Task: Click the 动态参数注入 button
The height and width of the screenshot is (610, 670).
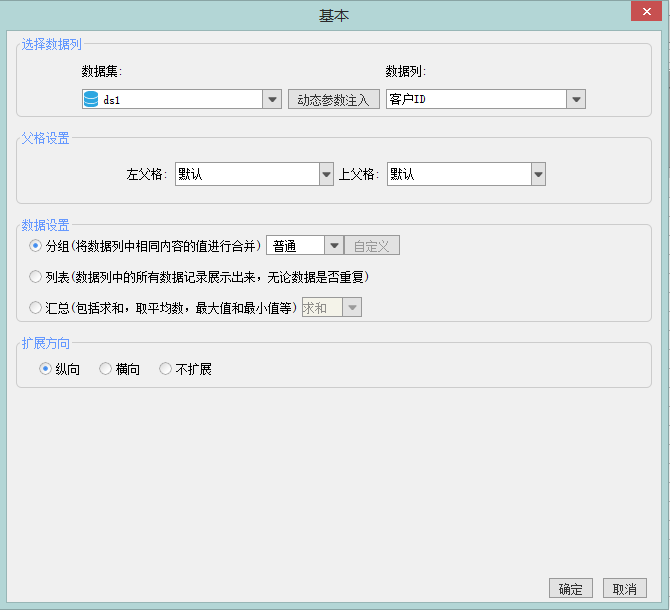Action: click(x=334, y=99)
